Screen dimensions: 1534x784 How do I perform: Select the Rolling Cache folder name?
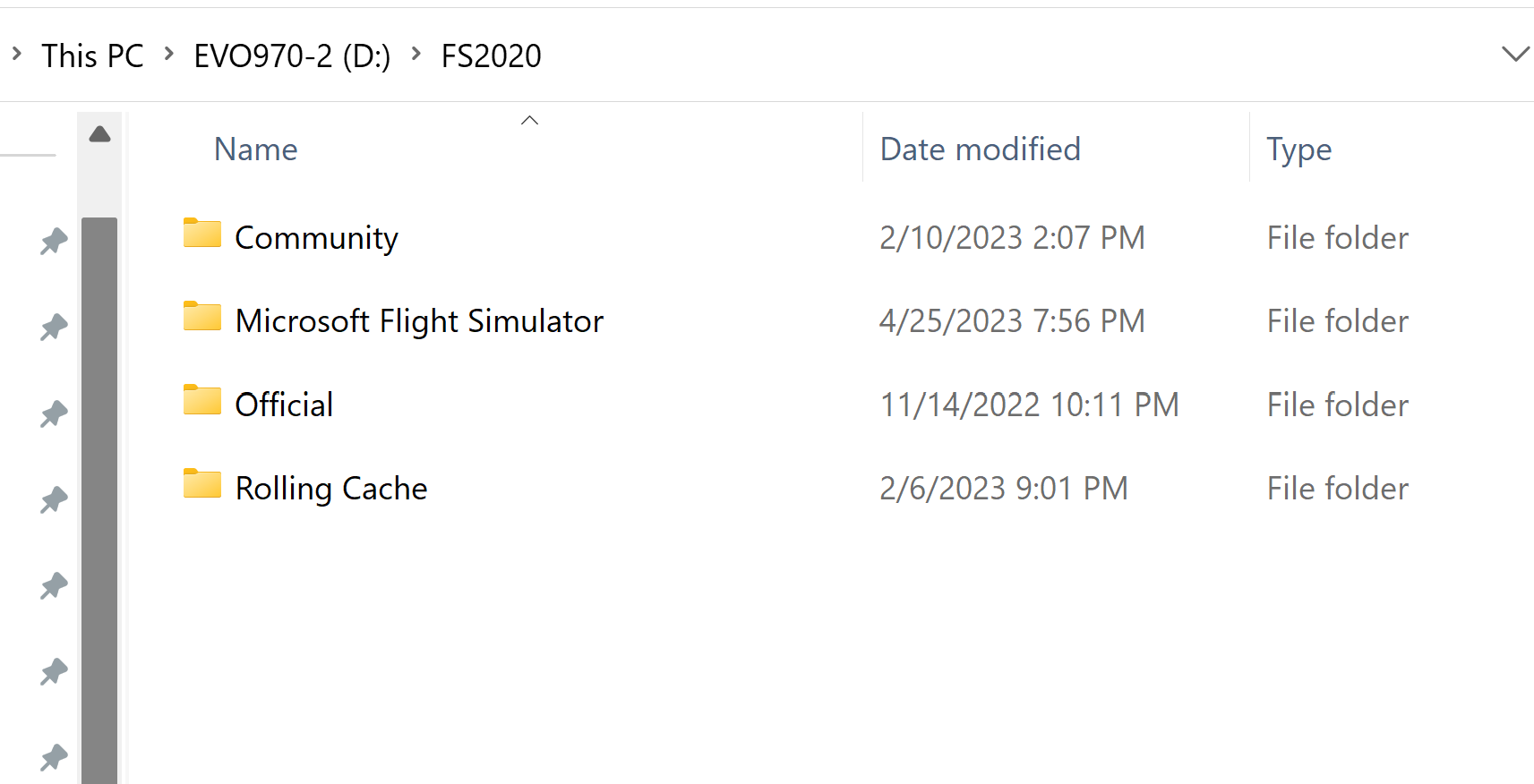point(331,489)
